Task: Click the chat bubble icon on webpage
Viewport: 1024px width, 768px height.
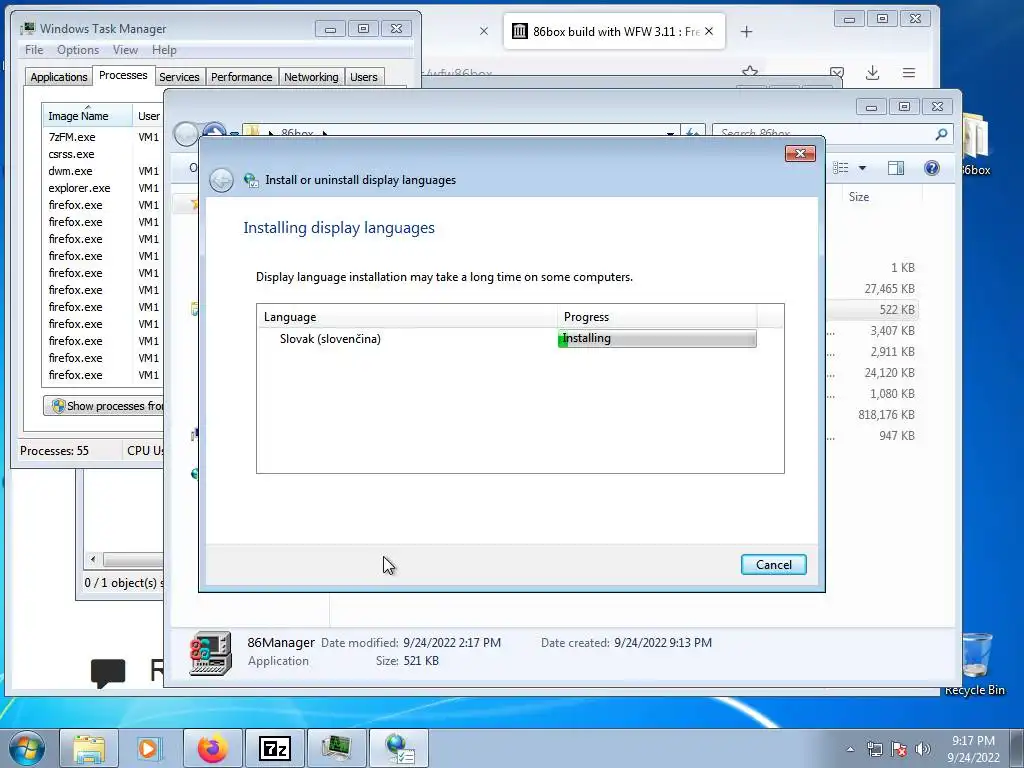Action: (x=108, y=673)
